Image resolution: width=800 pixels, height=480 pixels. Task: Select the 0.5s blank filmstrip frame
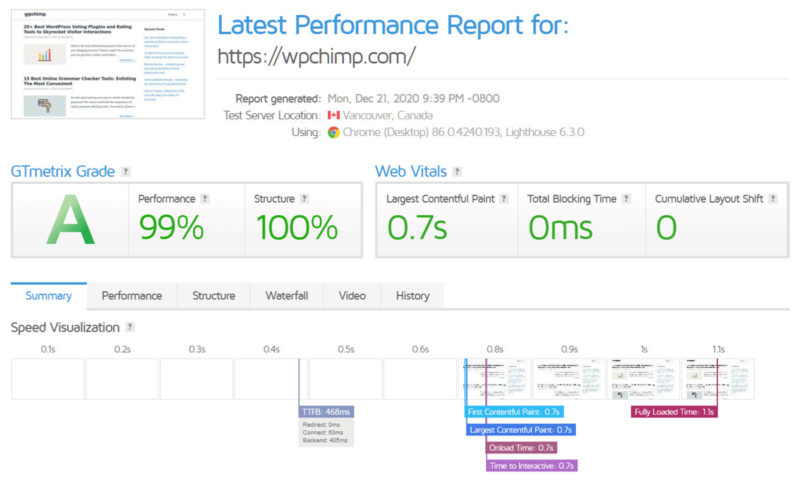point(345,379)
